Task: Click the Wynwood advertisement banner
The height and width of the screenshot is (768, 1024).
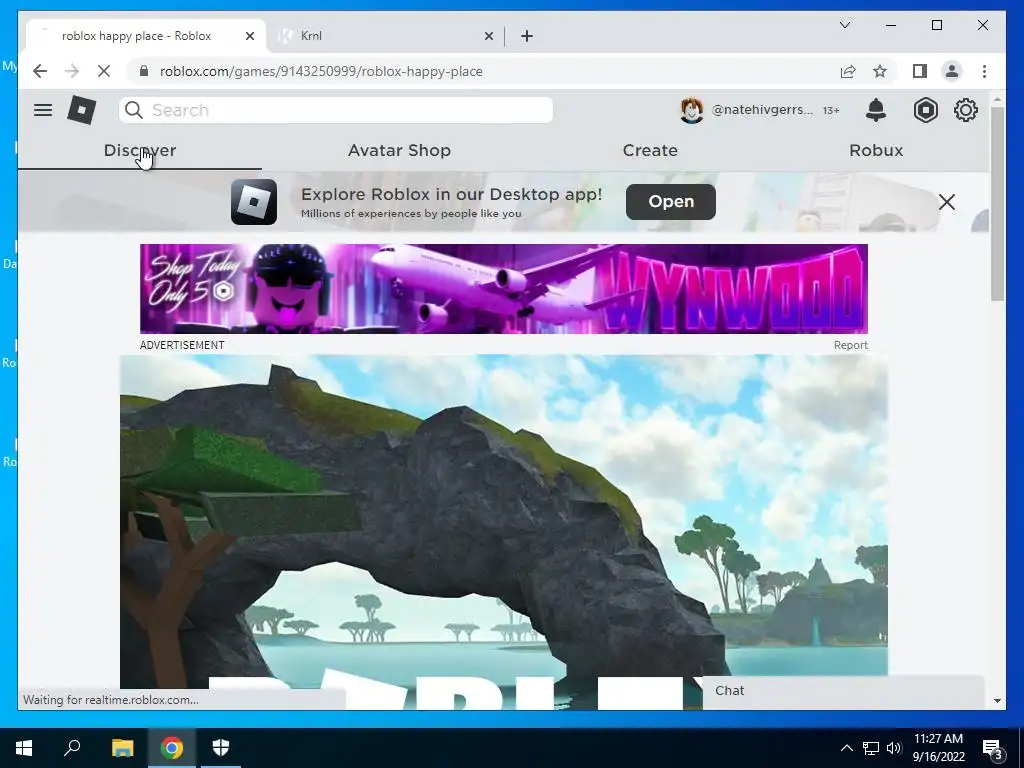Action: pos(504,289)
